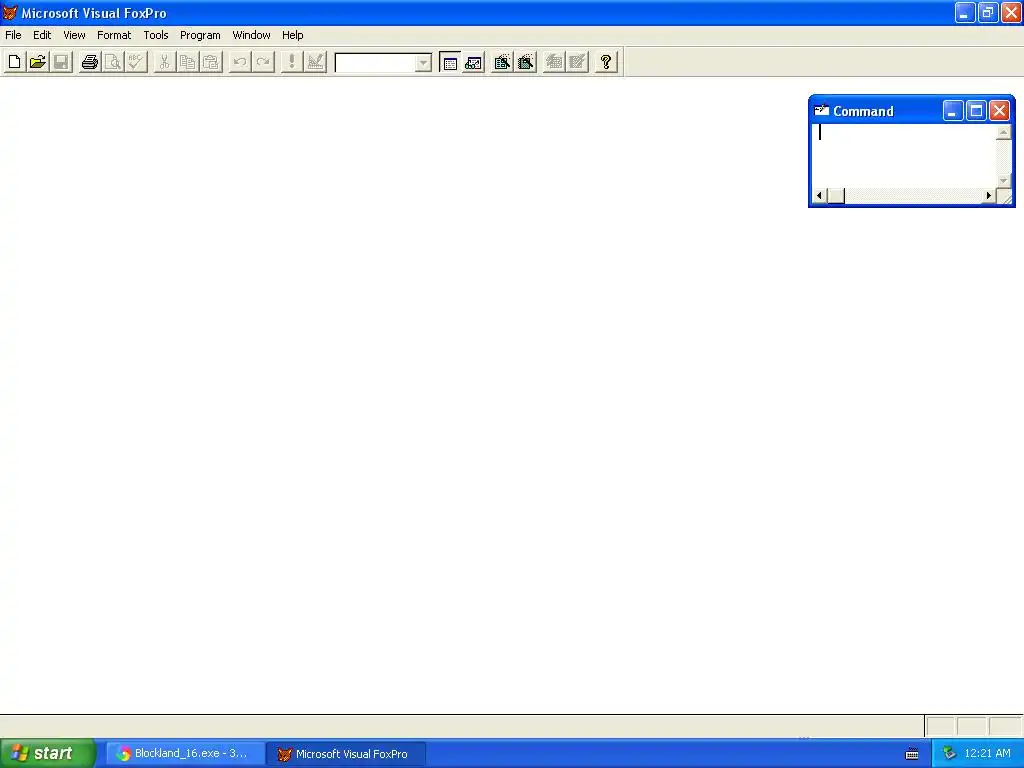This screenshot has width=1024, height=768.
Task: Open the Tools menu
Action: pyautogui.click(x=155, y=35)
